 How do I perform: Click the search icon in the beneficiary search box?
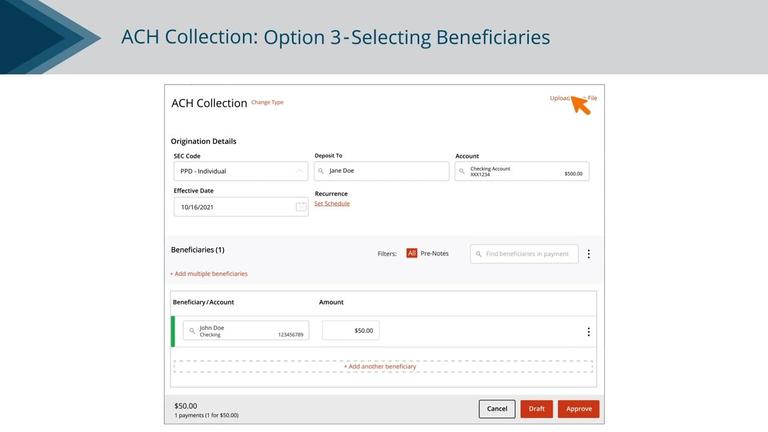[x=479, y=254]
